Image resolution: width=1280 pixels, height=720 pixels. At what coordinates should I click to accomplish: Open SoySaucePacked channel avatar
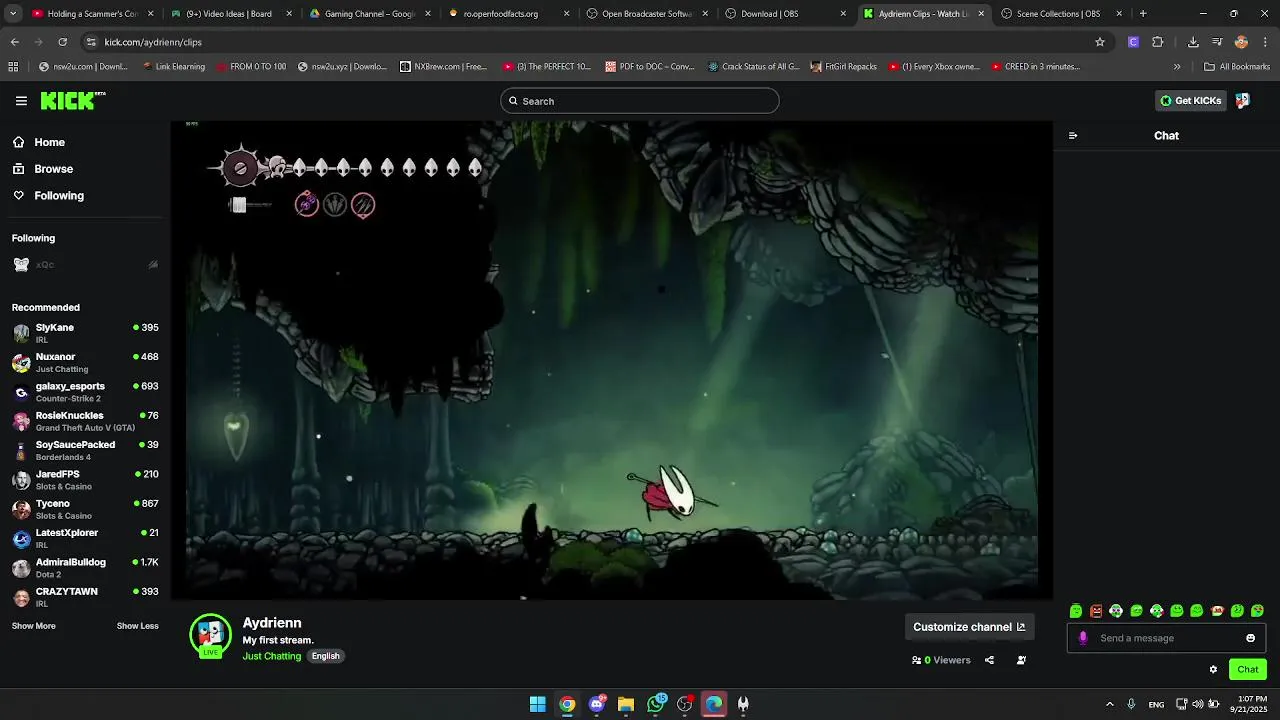[21, 451]
